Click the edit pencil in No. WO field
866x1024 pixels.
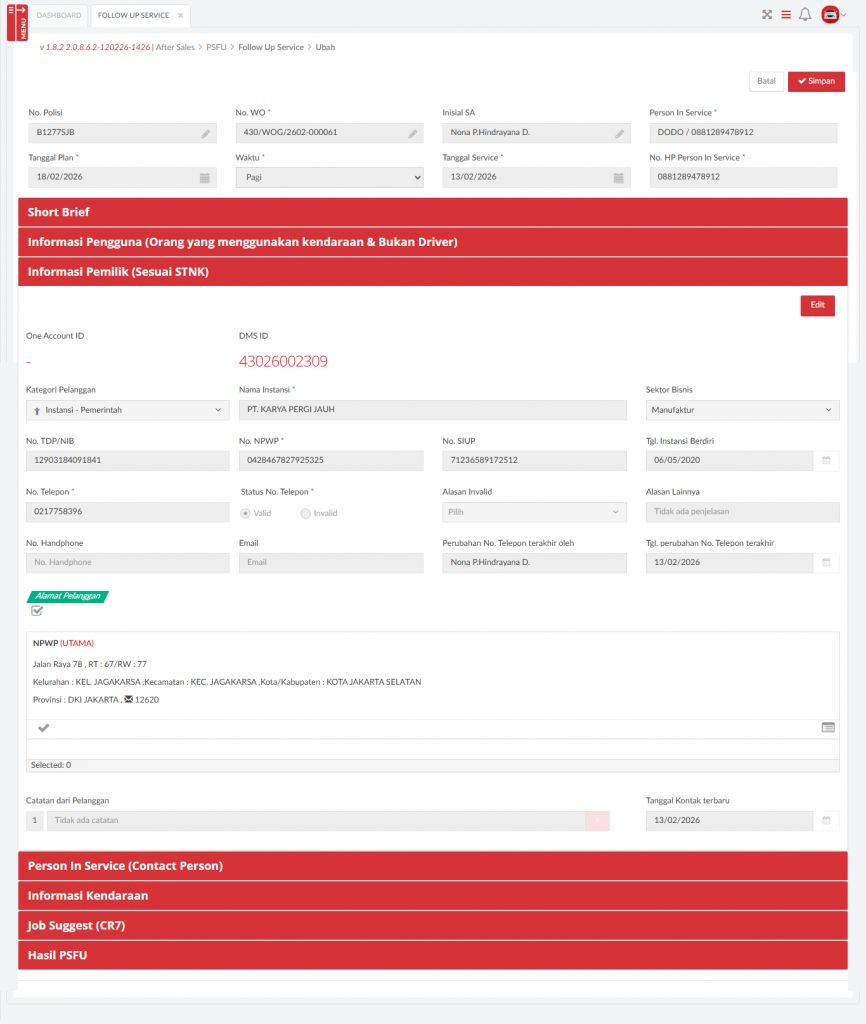412,133
